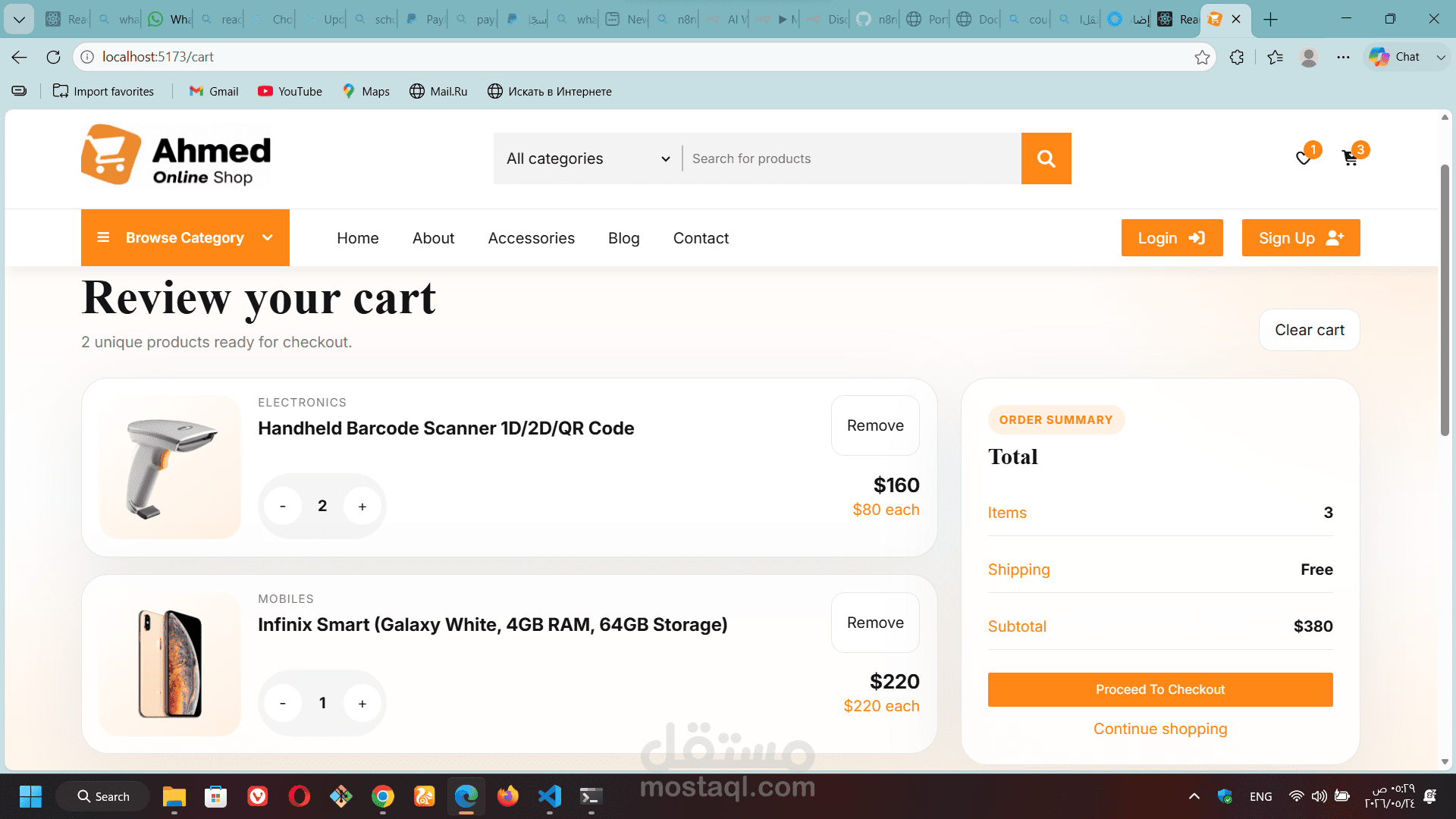
Task: Open Windows Start menu
Action: pos(30,796)
